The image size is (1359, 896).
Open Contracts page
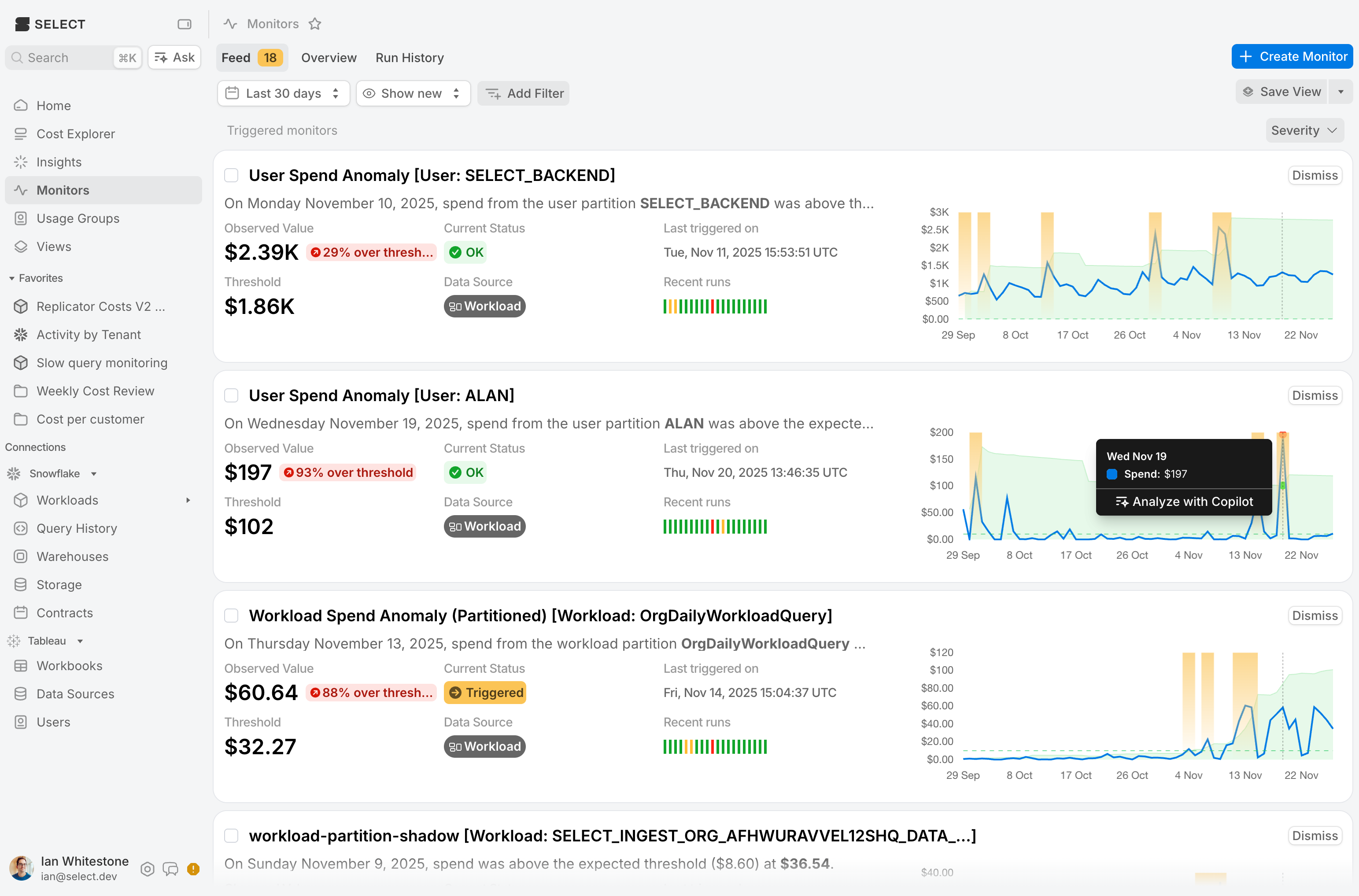pyautogui.click(x=103, y=613)
